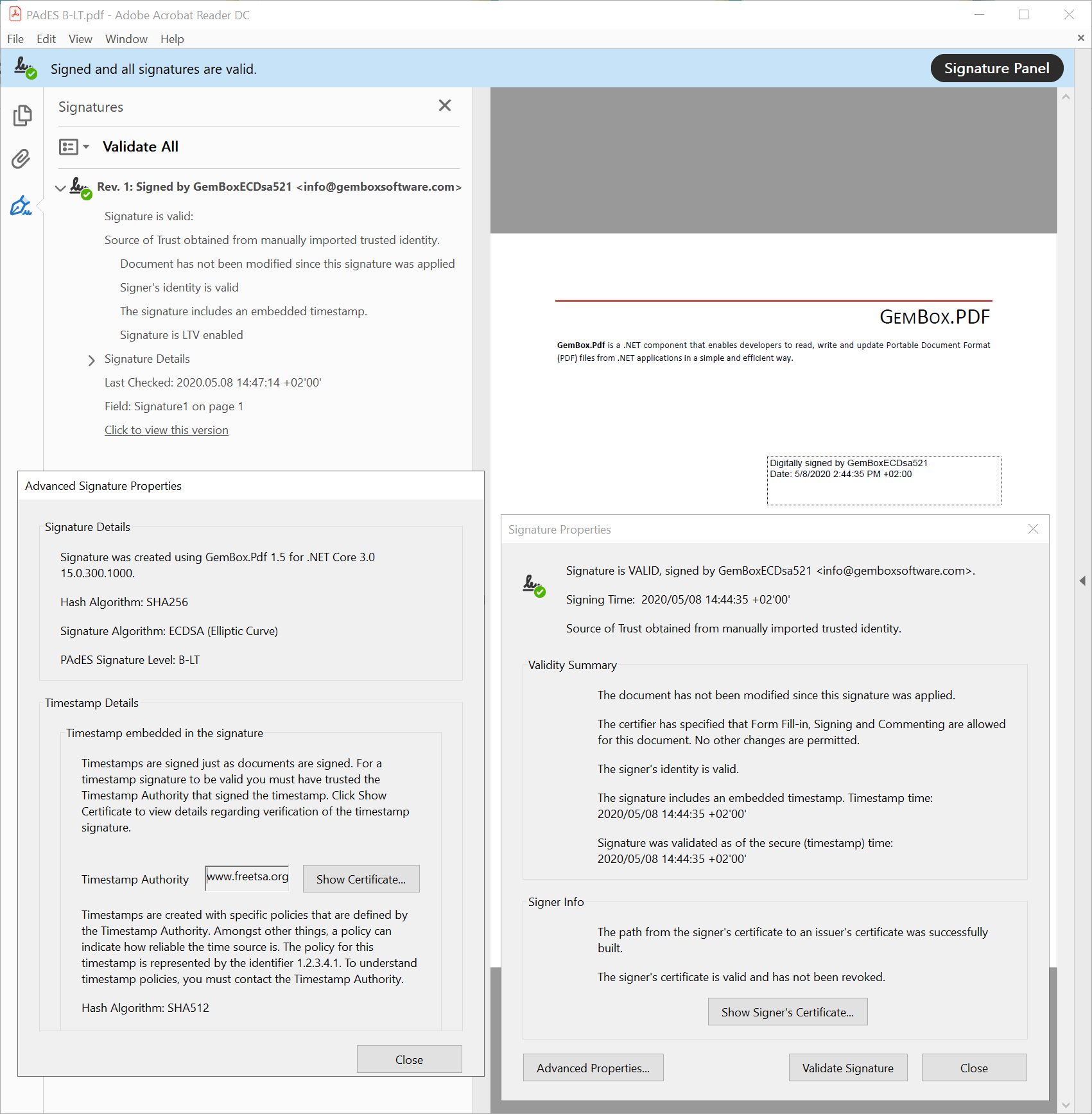Click Show Signer's Certificate button
The height and width of the screenshot is (1114, 1092).
pos(787,1012)
